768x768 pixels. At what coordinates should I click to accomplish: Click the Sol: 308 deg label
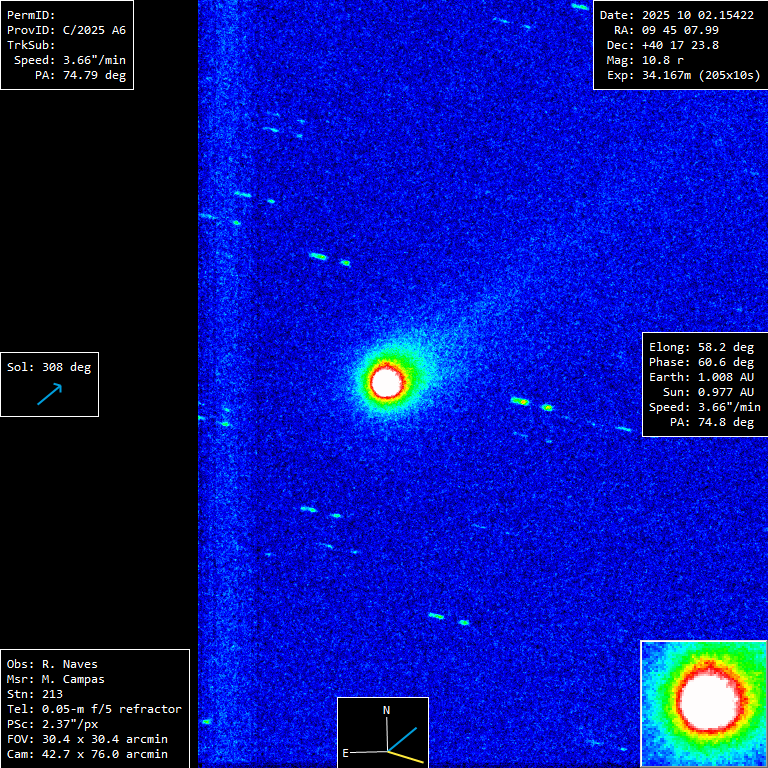49,367
